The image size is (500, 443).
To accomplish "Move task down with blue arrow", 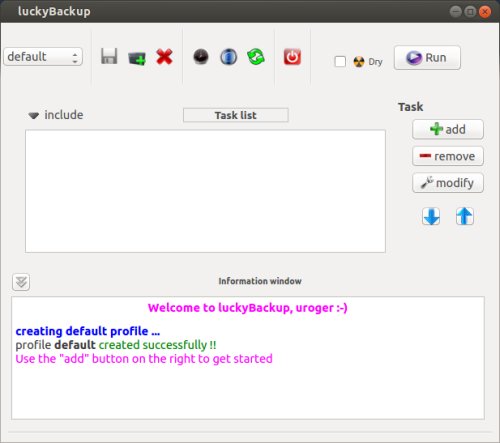I will coord(431,216).
